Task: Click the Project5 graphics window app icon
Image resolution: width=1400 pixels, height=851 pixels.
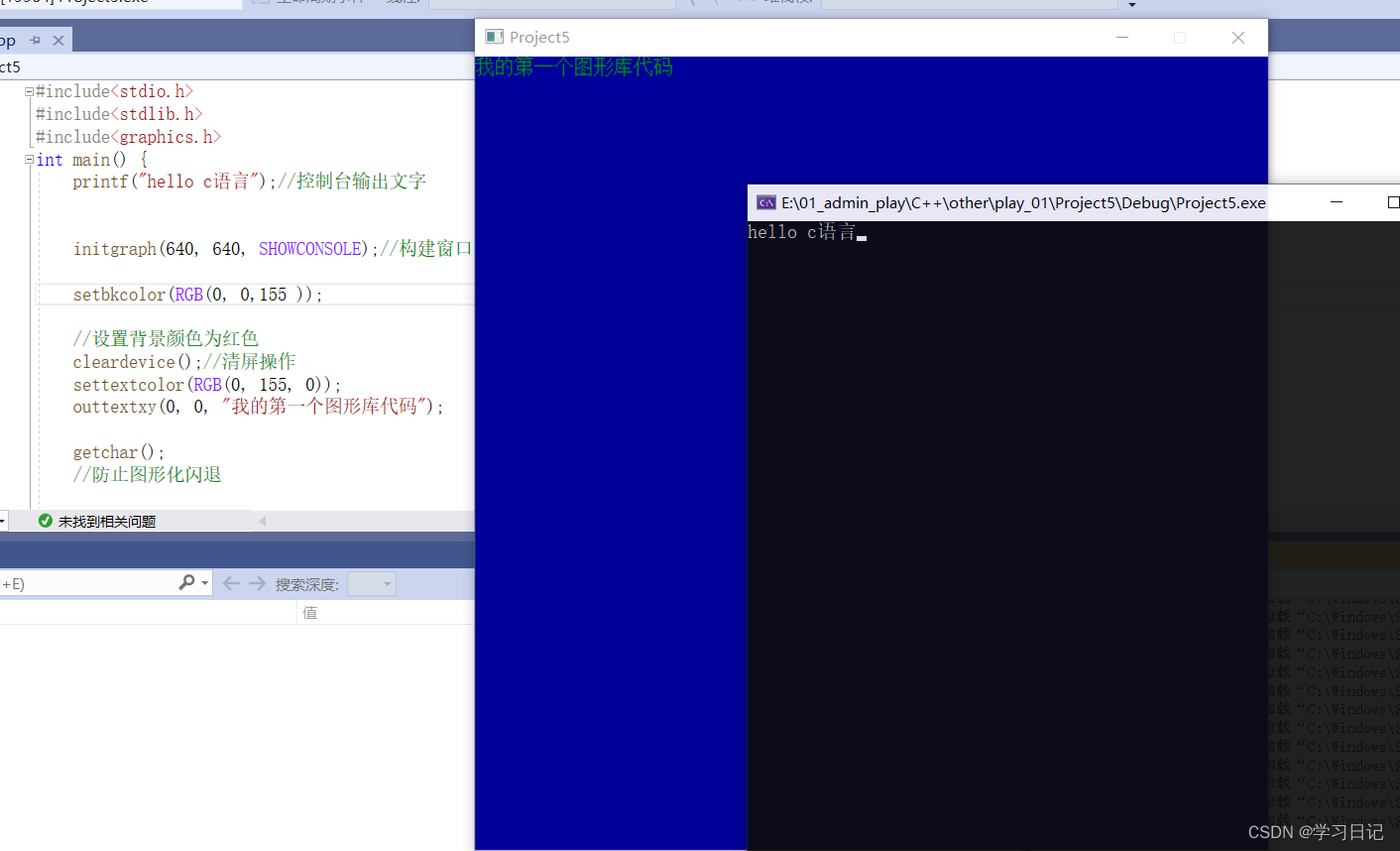Action: point(494,37)
